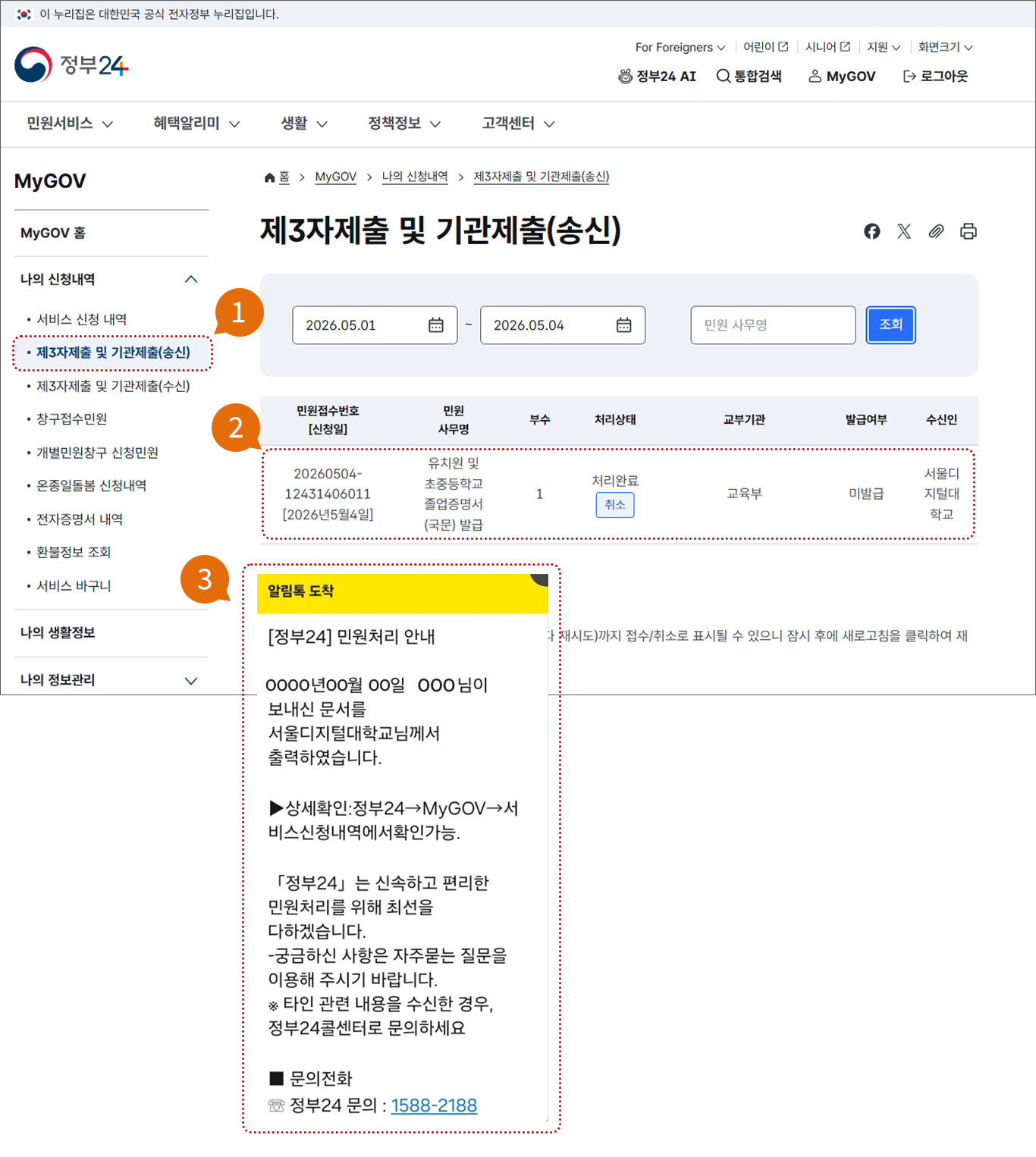Click MyGOV breadcrumb link
The height and width of the screenshot is (1157, 1036).
(x=335, y=177)
